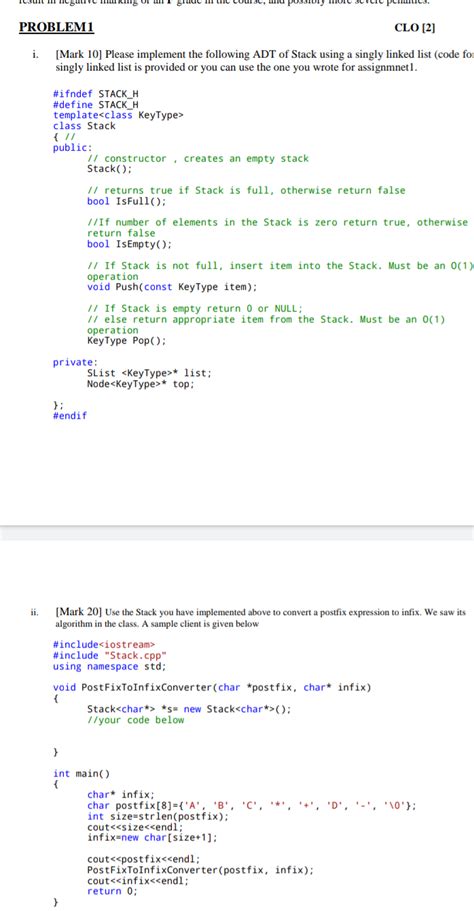Click the 'PostFixToInfixConverter(postfix, infix);' call
This screenshot has height=911, width=474.
(x=200, y=870)
